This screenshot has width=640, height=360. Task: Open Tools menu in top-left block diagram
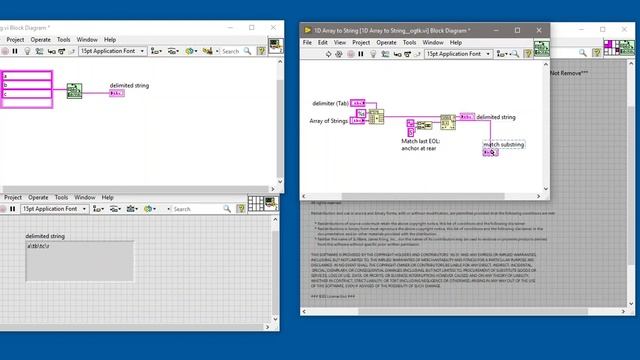[x=63, y=40]
